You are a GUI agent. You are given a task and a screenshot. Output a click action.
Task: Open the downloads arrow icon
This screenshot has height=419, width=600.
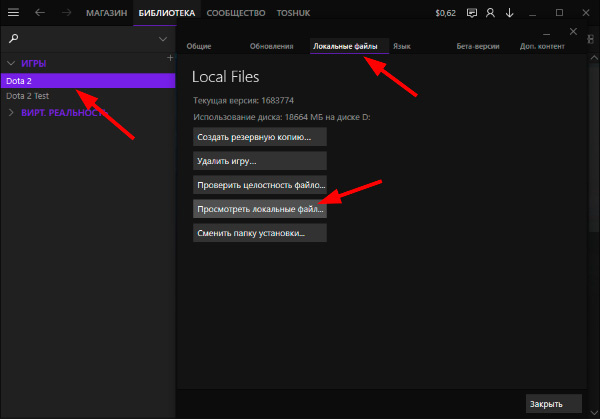point(509,13)
